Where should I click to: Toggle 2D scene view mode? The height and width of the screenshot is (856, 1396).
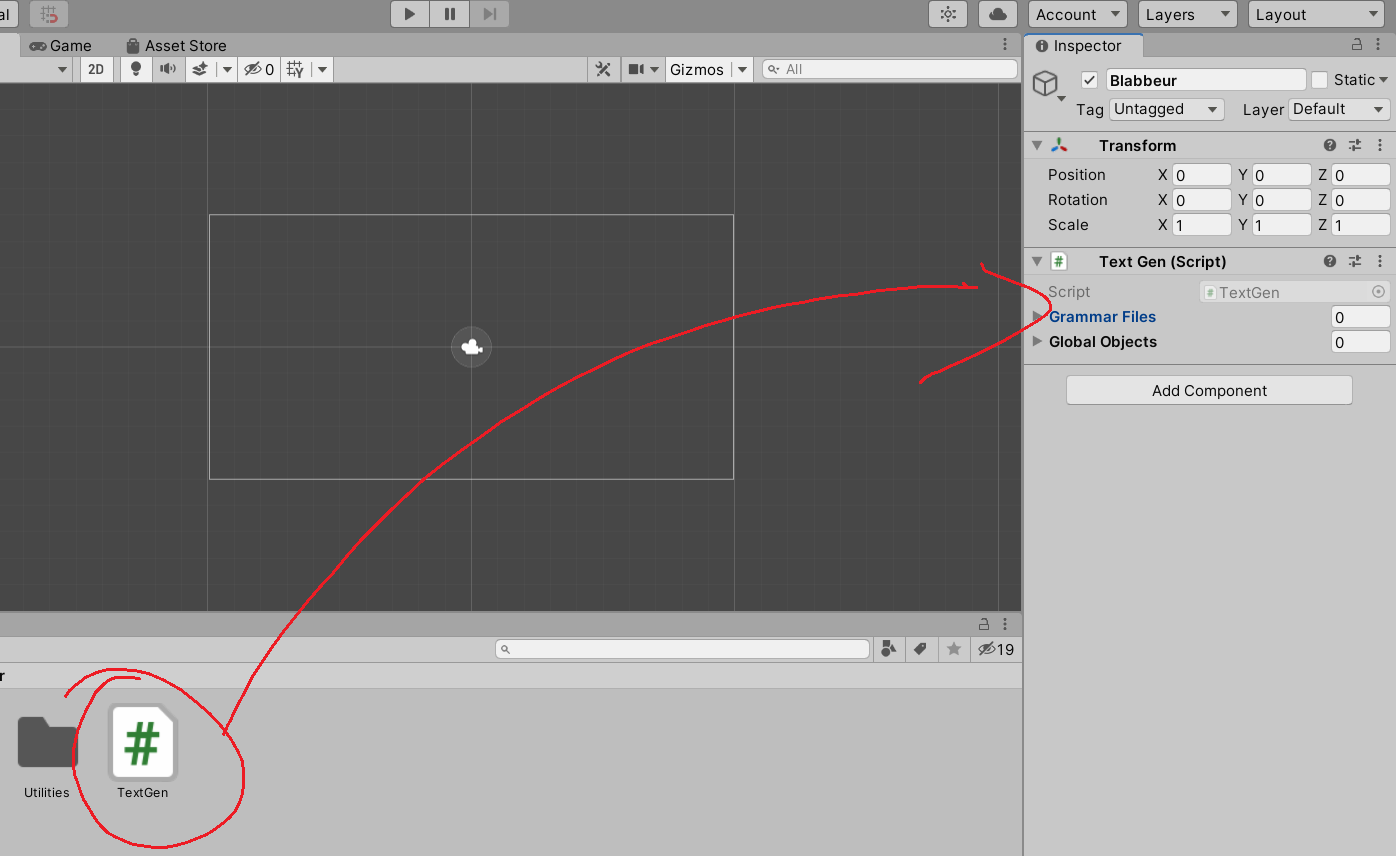tap(96, 69)
